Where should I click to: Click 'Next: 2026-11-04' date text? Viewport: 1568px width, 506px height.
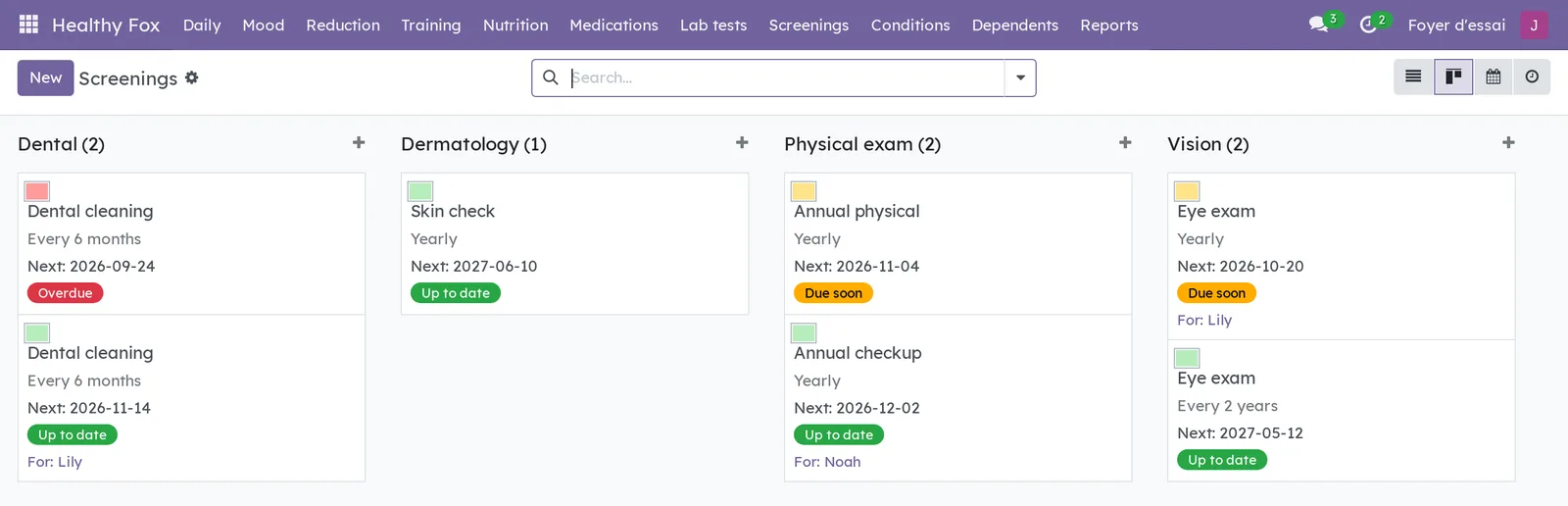click(857, 266)
